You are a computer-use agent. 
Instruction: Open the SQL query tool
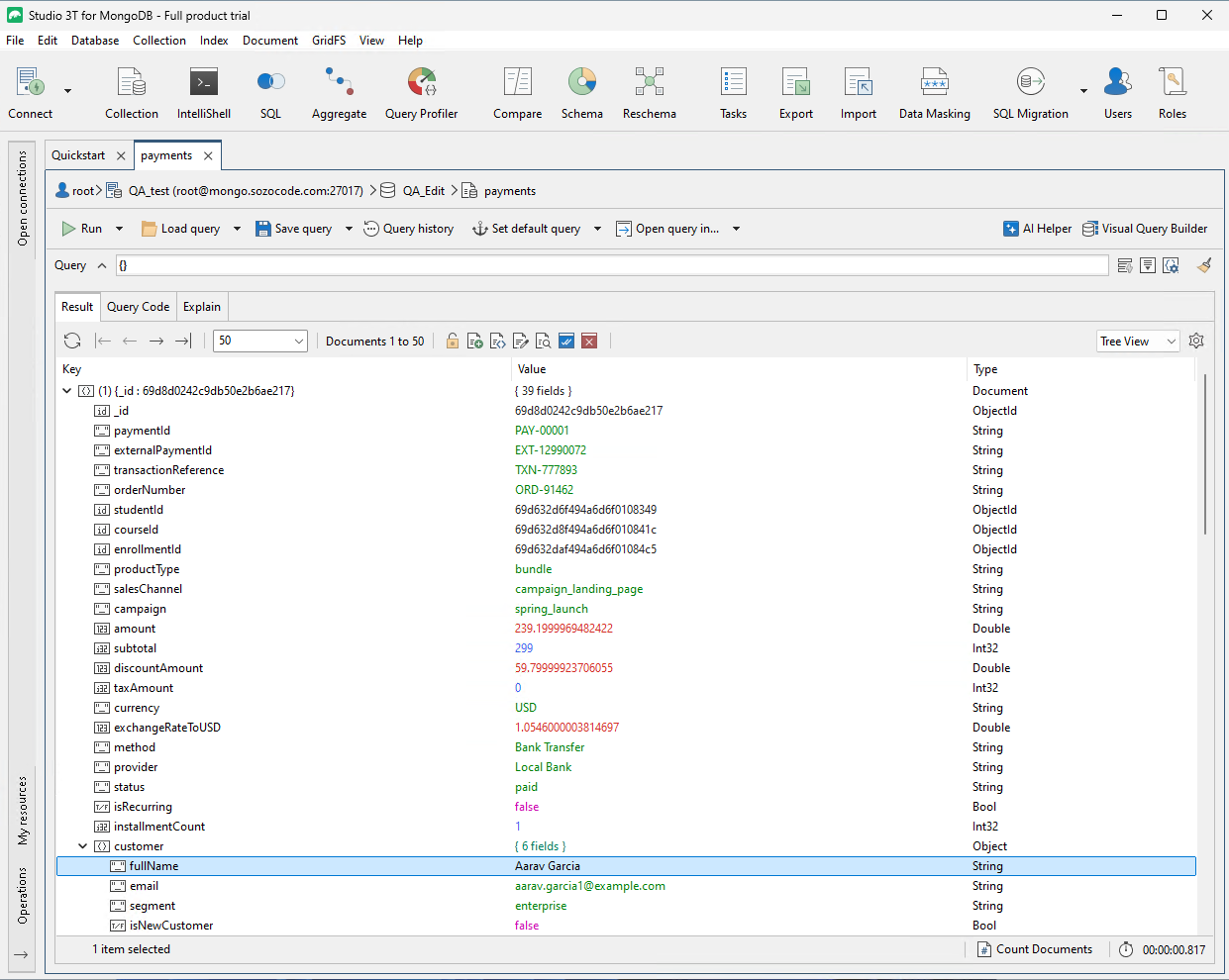(x=270, y=93)
